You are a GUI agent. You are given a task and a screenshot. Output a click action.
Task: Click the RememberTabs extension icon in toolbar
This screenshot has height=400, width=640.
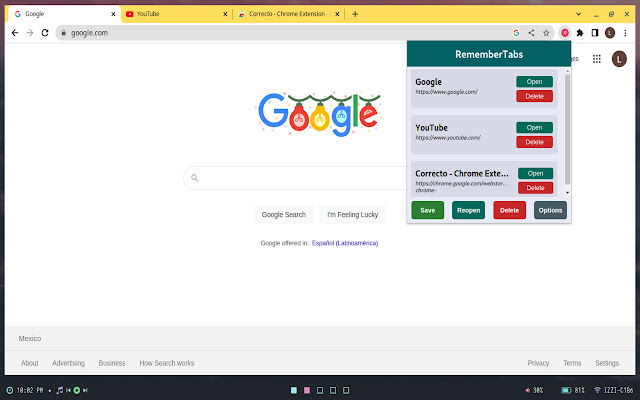(x=565, y=33)
